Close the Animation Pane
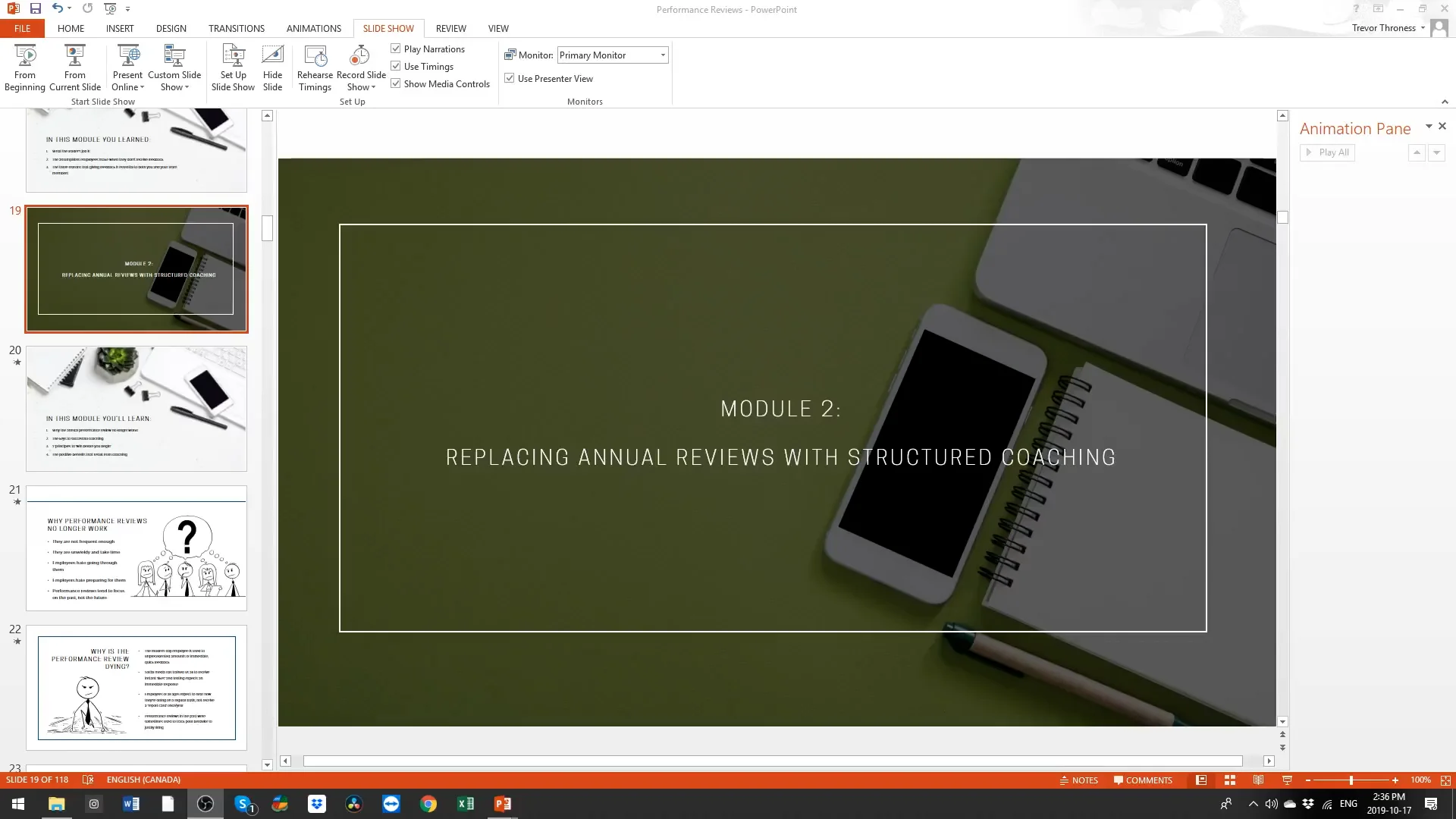The image size is (1456, 819). click(x=1442, y=127)
